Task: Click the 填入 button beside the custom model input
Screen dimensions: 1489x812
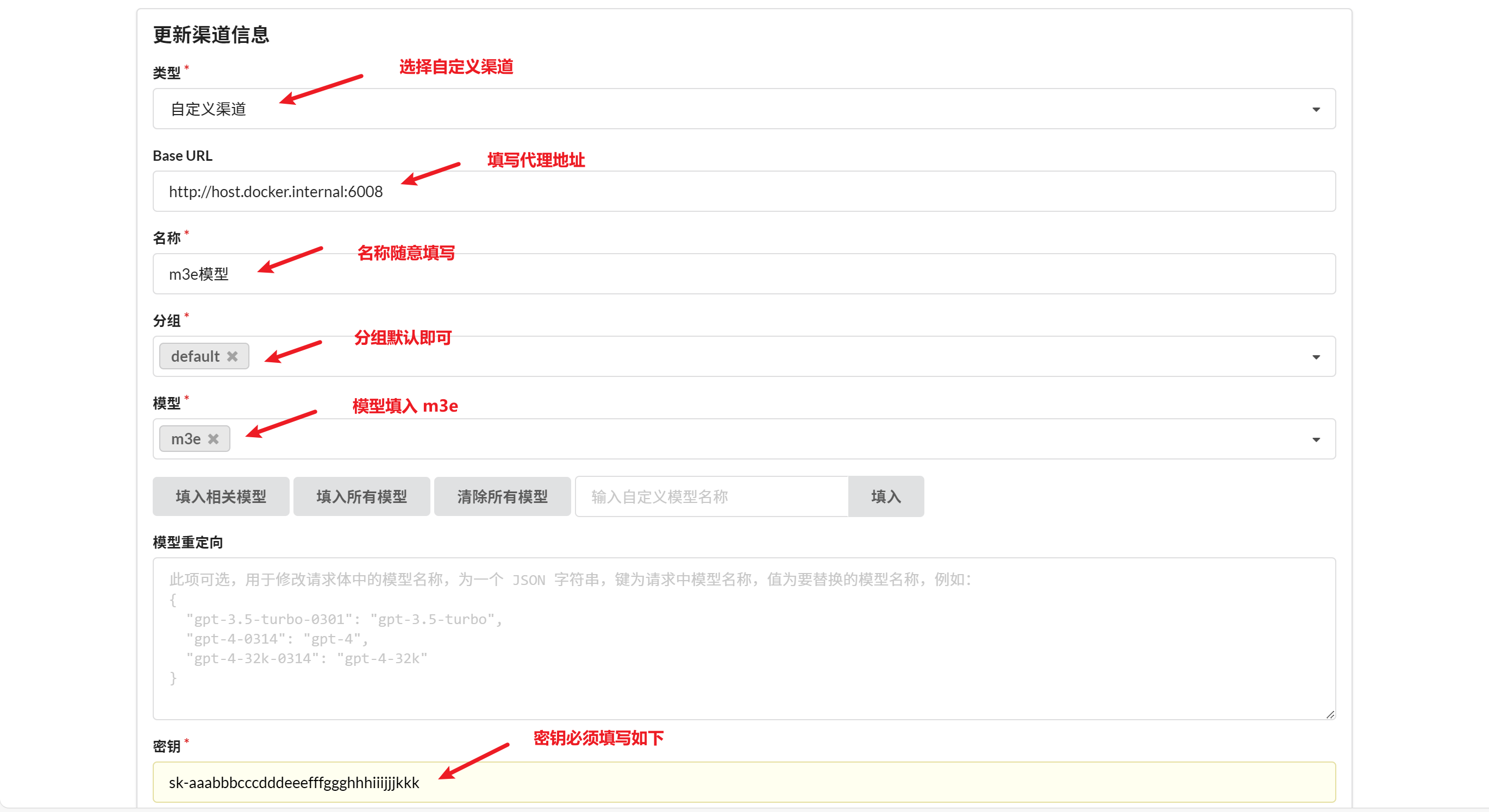Action: [886, 496]
